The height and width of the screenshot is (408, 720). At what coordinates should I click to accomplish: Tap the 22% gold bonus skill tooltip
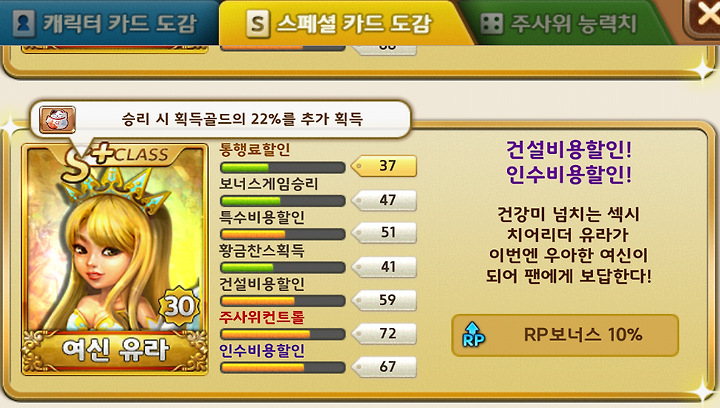pos(220,119)
